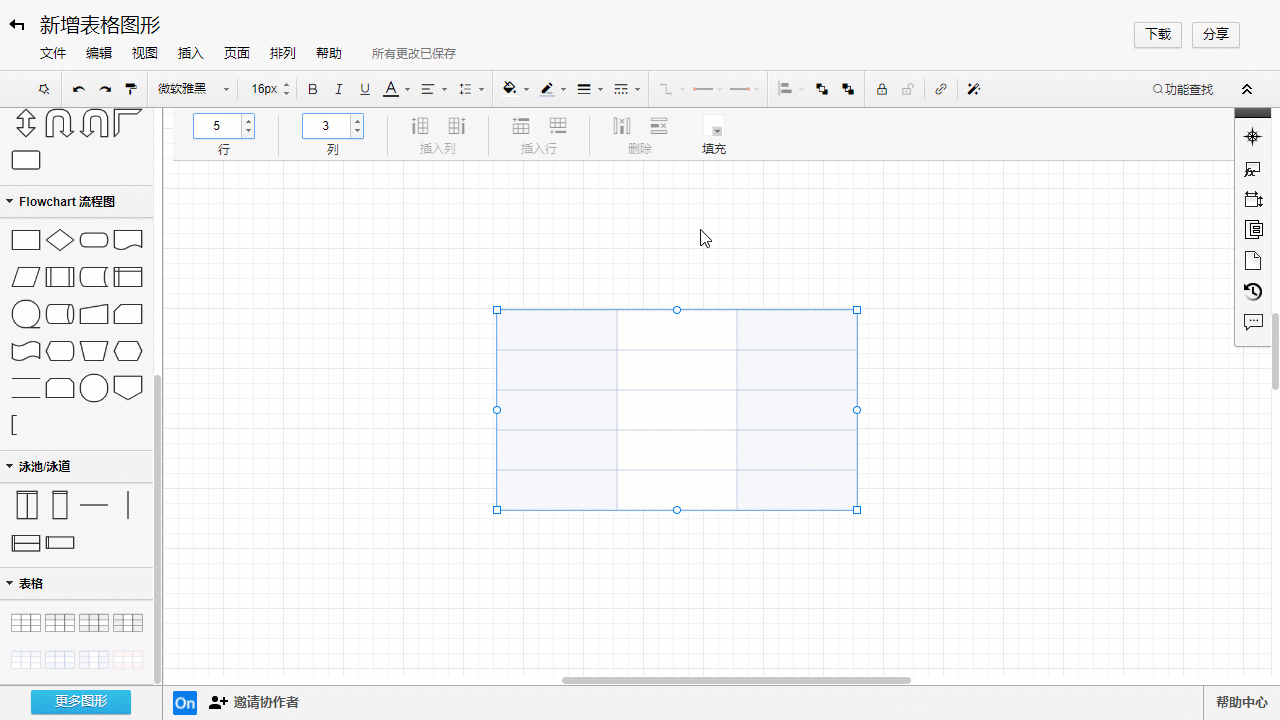The image size is (1280, 720).
Task: Open the 插入 menu
Action: point(190,53)
